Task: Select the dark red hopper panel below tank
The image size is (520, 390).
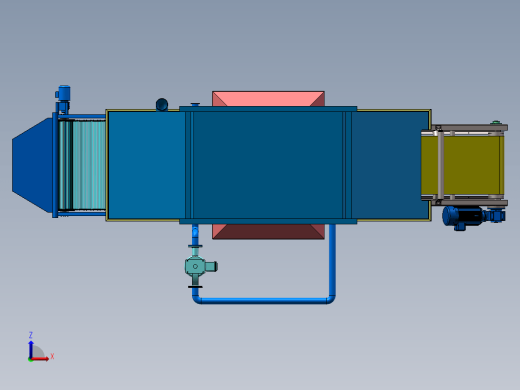Action: point(268,231)
